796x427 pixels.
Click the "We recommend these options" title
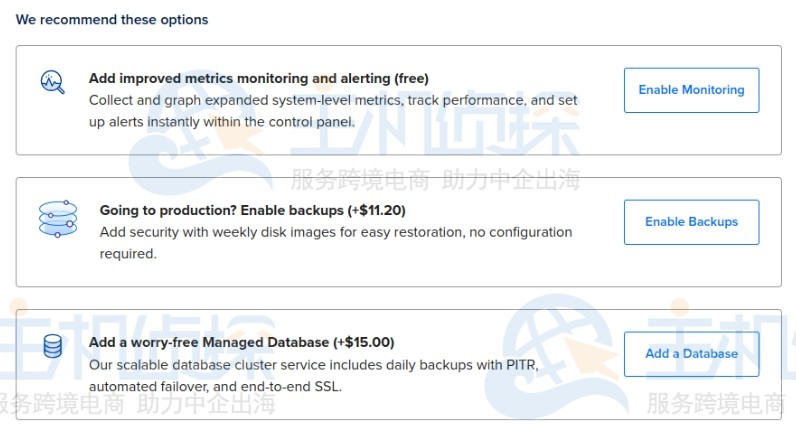click(112, 20)
